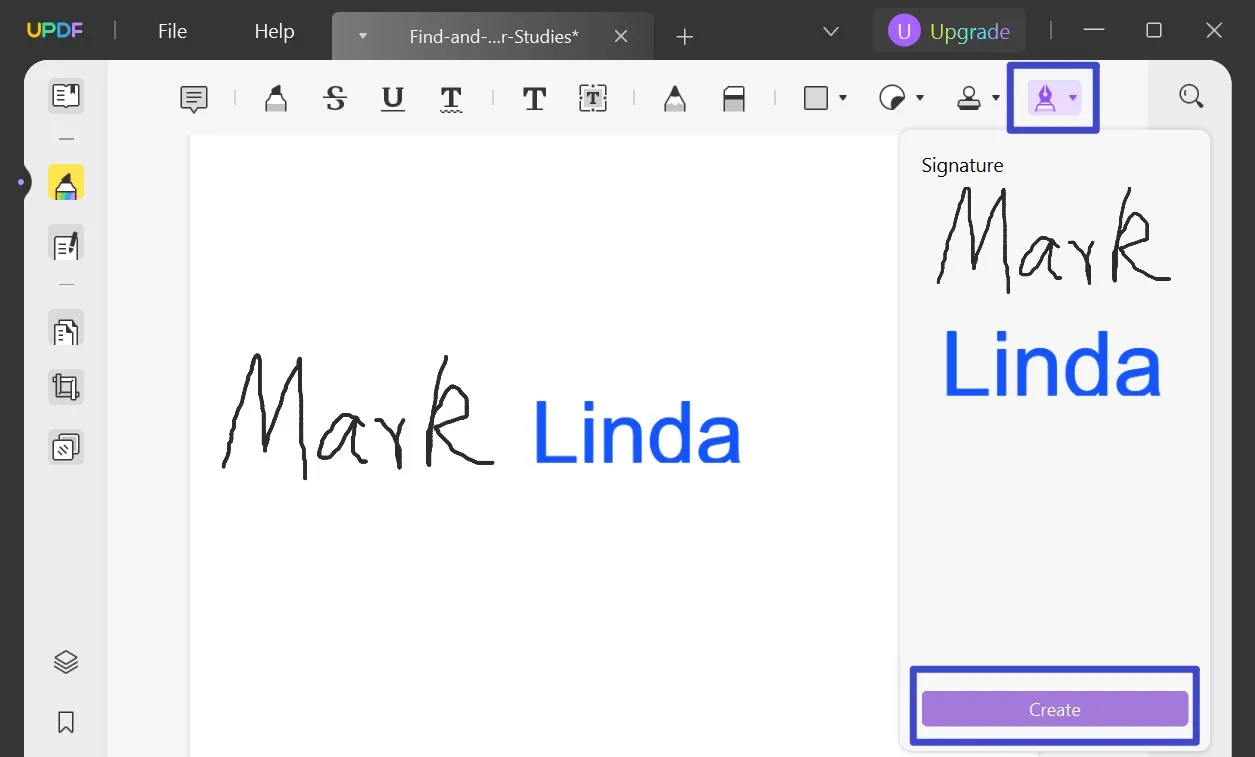Open the search magnifier icon
Image resolution: width=1255 pixels, height=757 pixels.
point(1190,96)
